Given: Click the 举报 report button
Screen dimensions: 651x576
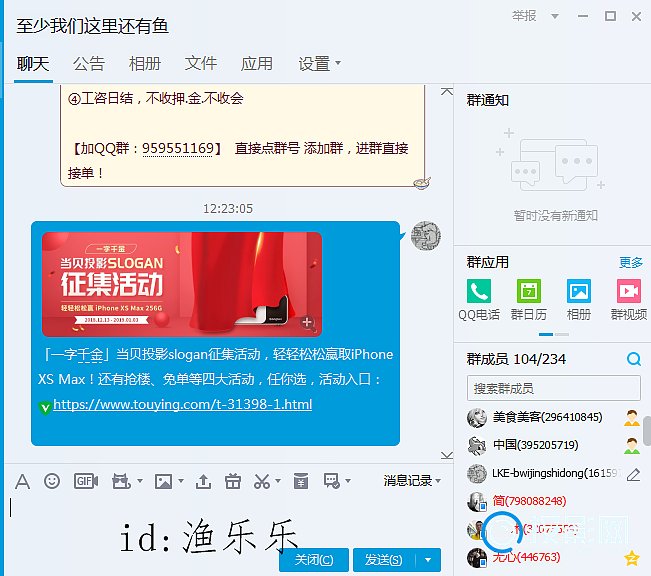Looking at the screenshot, I should [524, 16].
